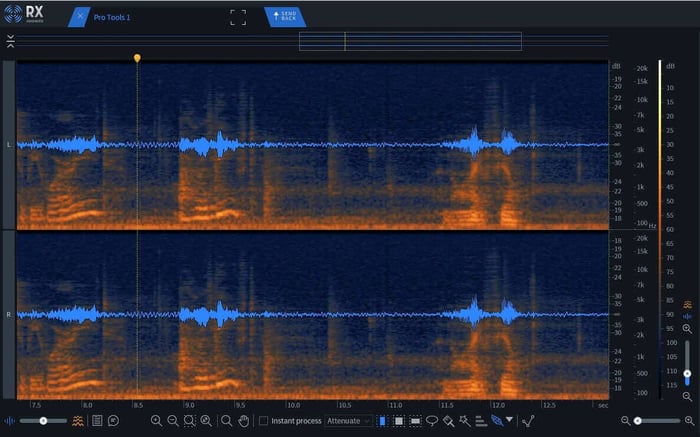Click the zoom out magnifier icon
700x437 pixels.
(172, 420)
